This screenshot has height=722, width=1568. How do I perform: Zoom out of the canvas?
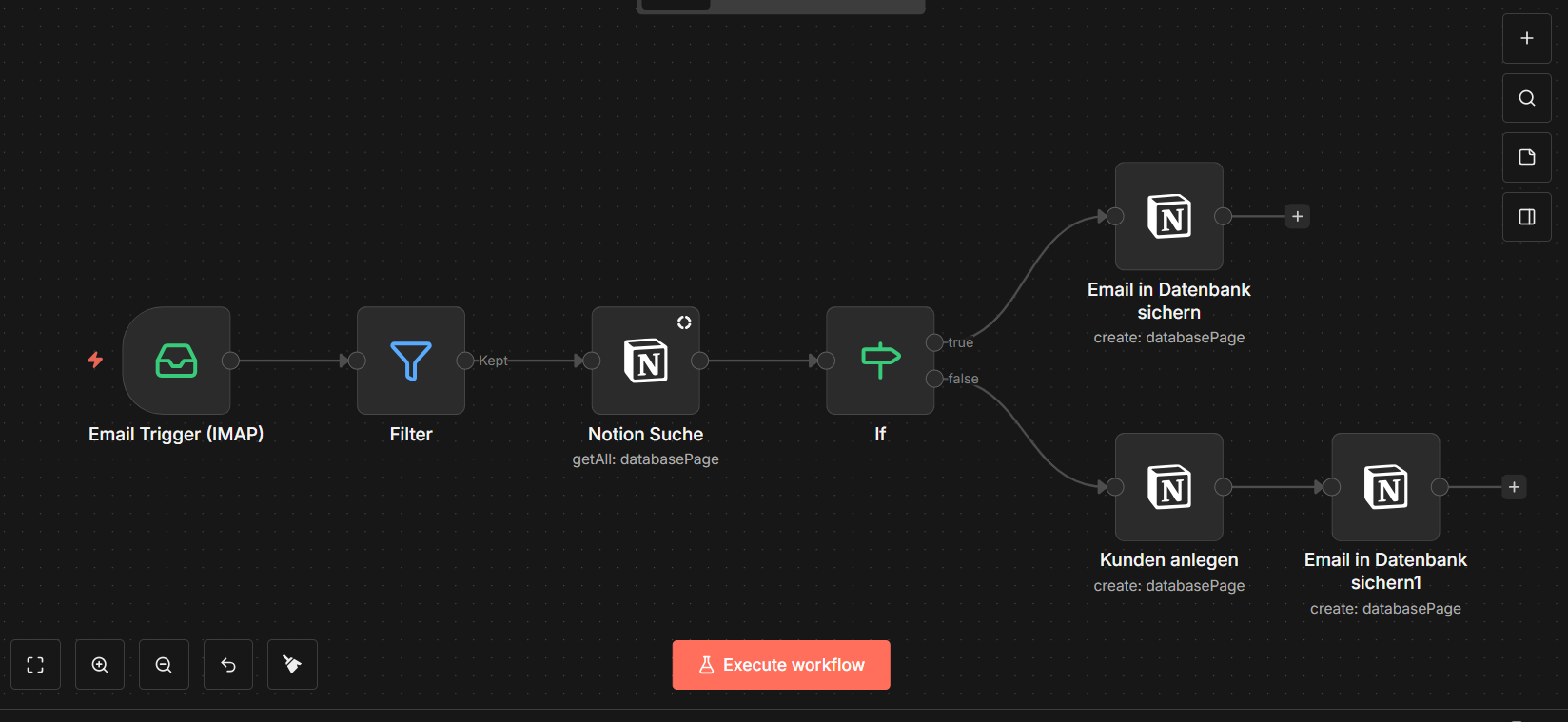164,665
